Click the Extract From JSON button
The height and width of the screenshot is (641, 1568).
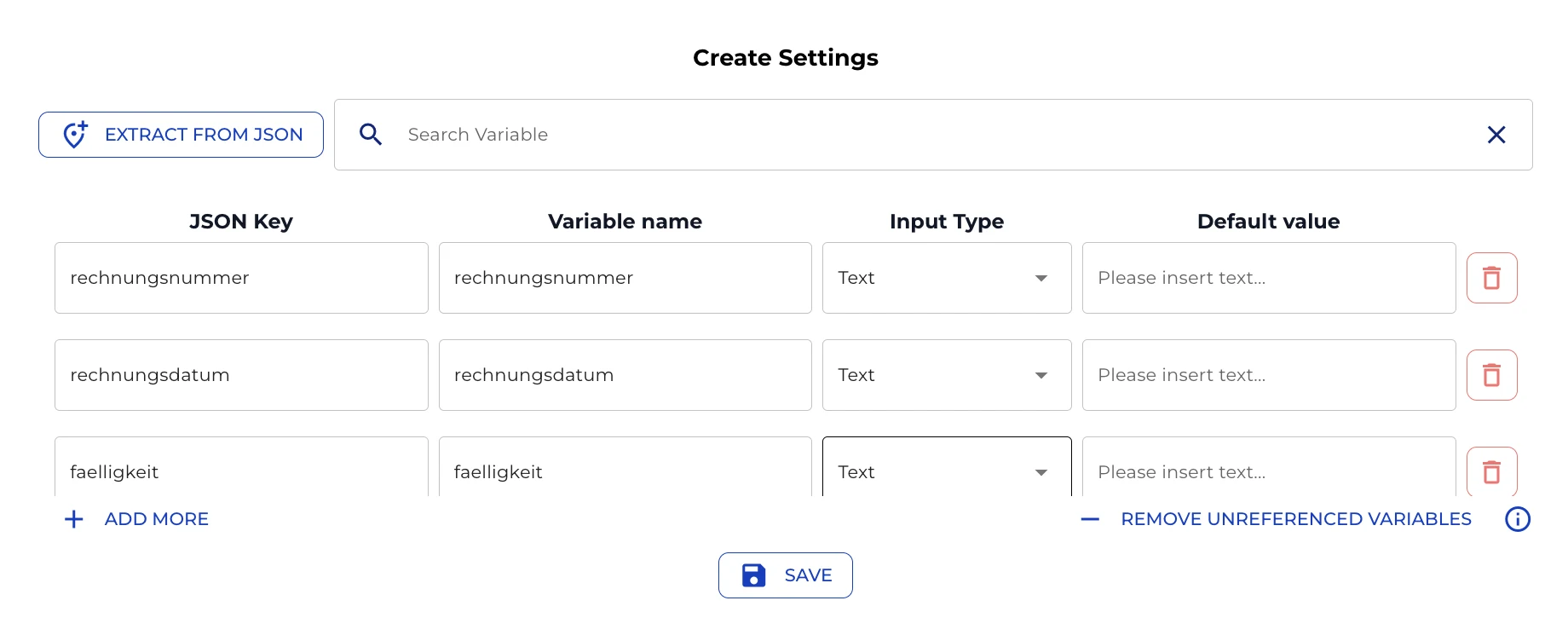181,135
